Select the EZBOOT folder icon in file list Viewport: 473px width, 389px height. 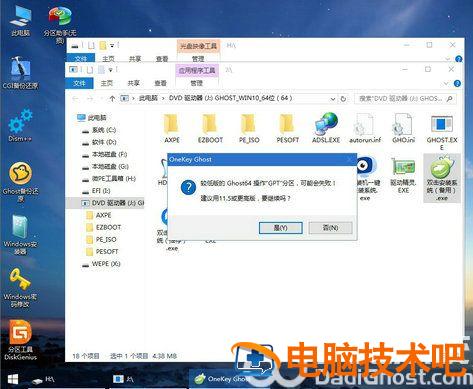[210, 128]
